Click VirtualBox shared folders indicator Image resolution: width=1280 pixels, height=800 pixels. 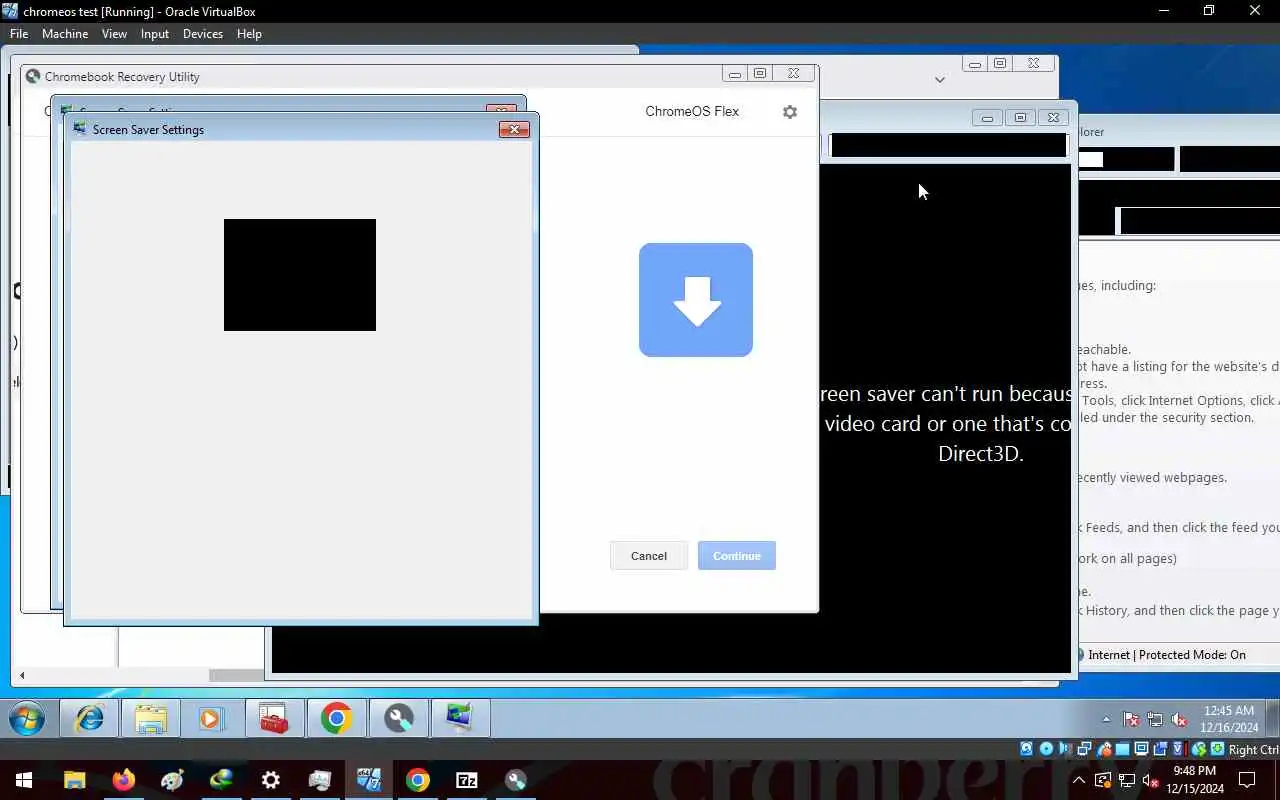1122,749
